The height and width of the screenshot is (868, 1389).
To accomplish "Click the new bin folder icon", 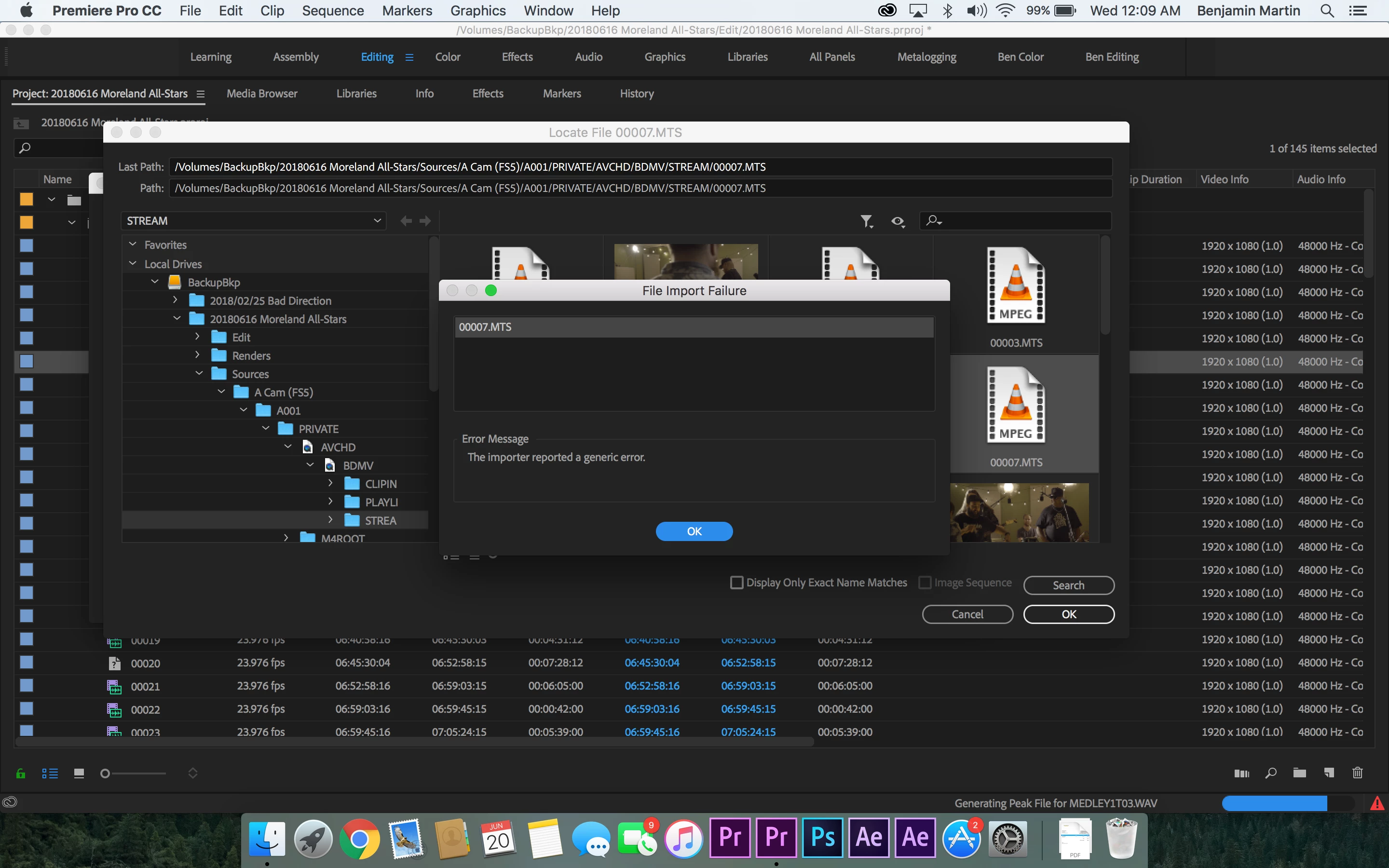I will [1299, 773].
